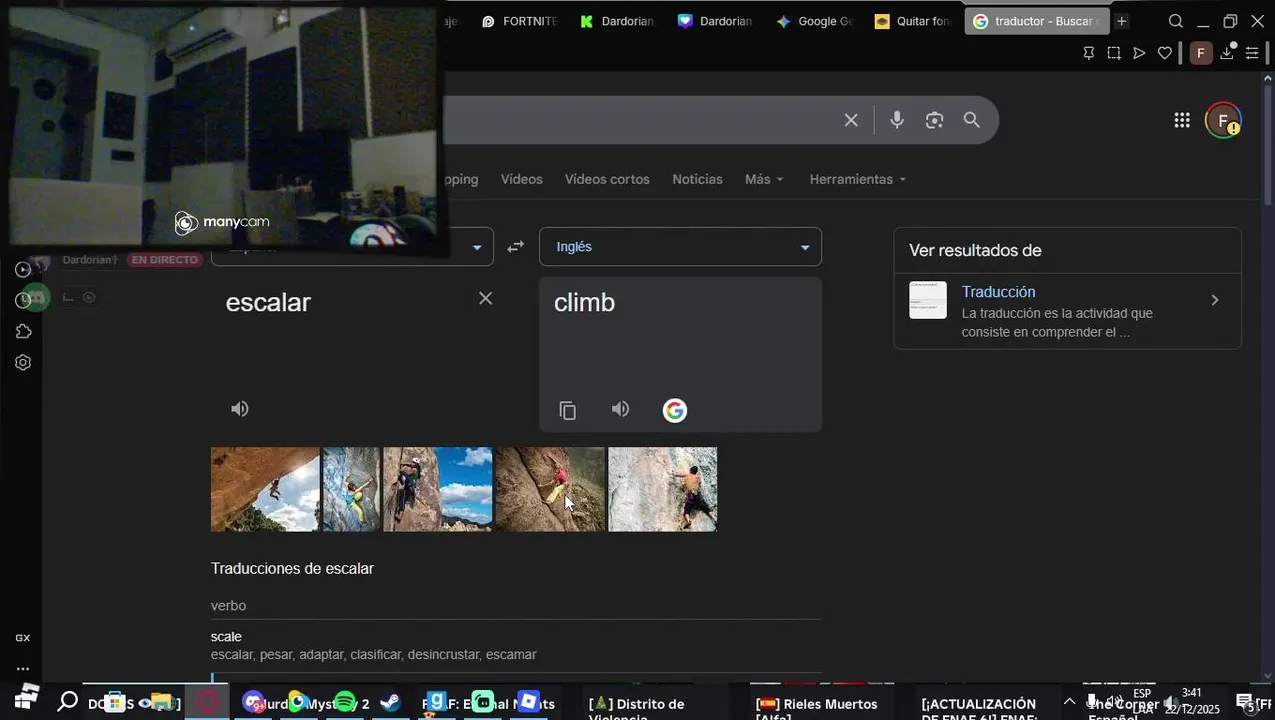
Task: Open the blue-sky rock climber thumbnail
Action: pos(437,489)
